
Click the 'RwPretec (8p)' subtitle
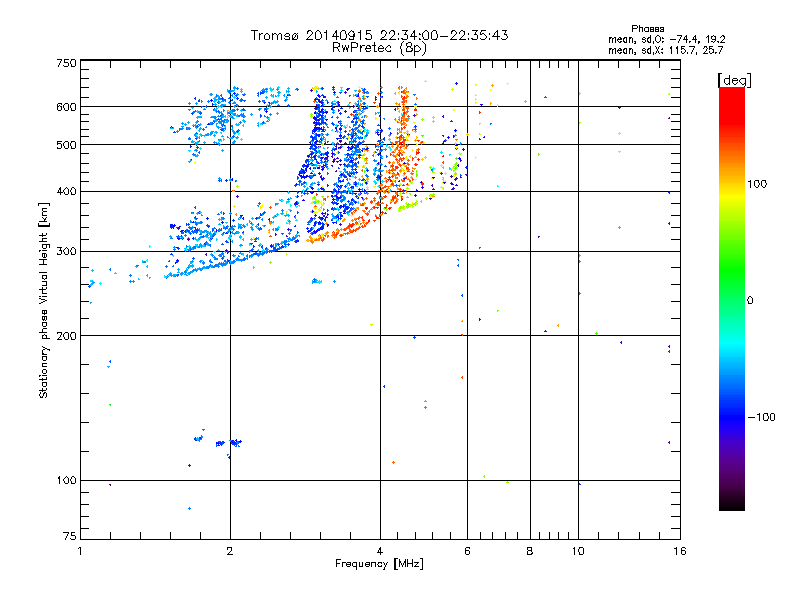[x=379, y=48]
